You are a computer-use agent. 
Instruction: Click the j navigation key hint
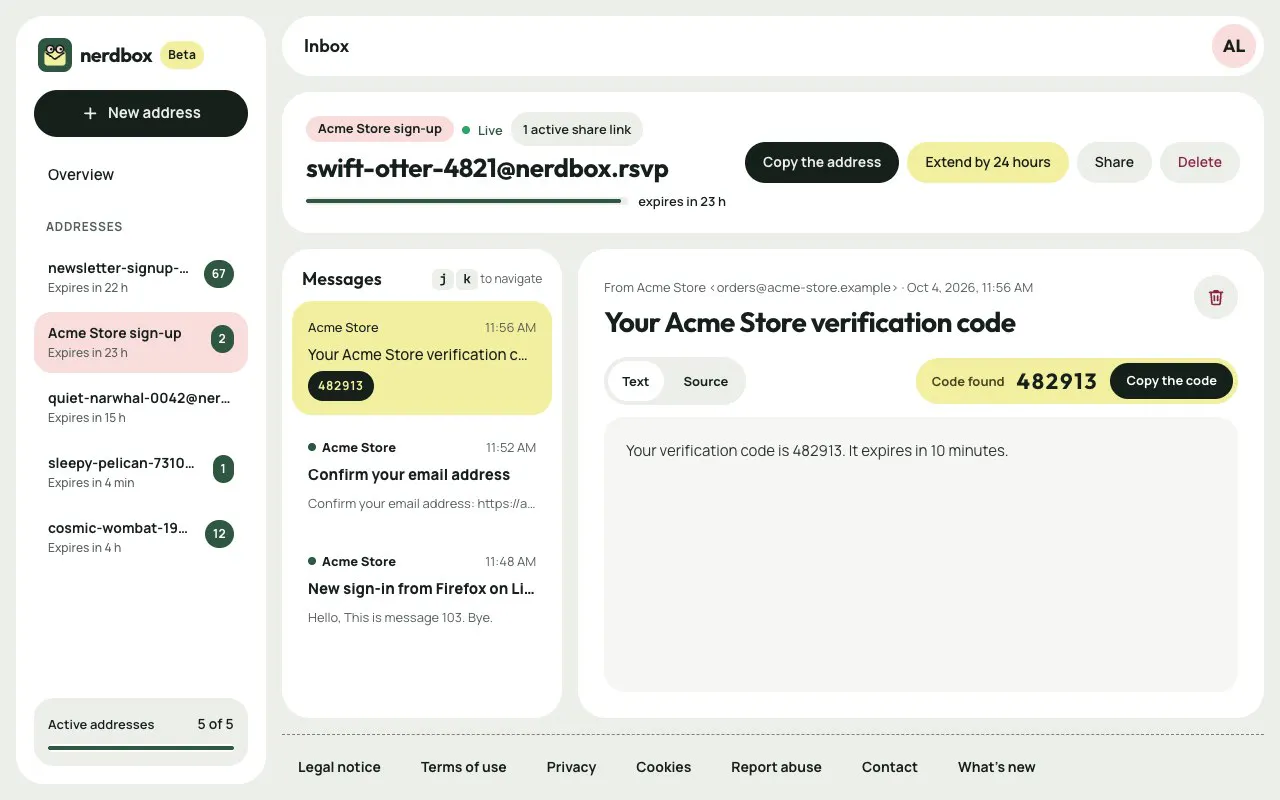(x=443, y=280)
